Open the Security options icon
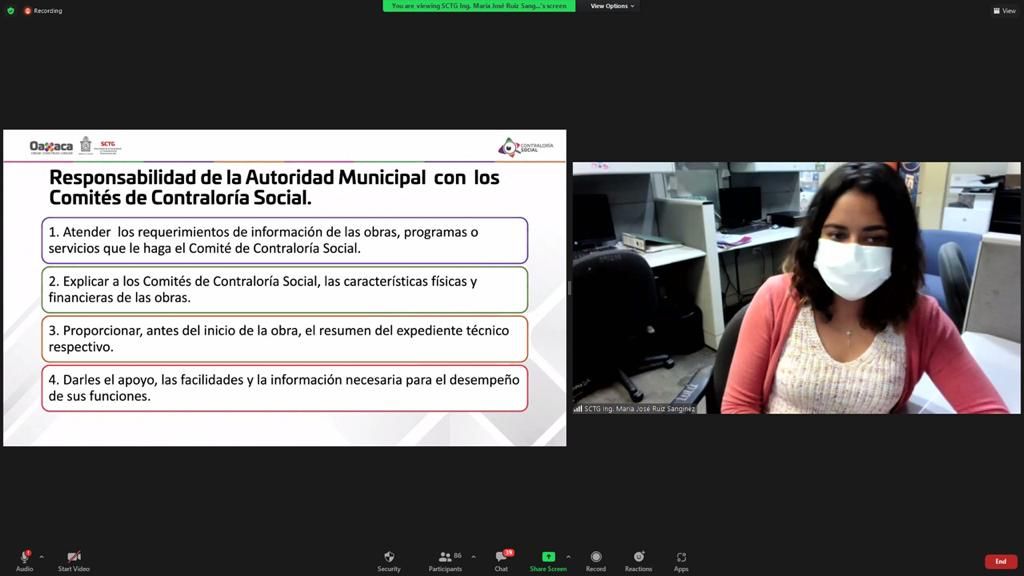This screenshot has width=1024, height=576. click(389, 560)
